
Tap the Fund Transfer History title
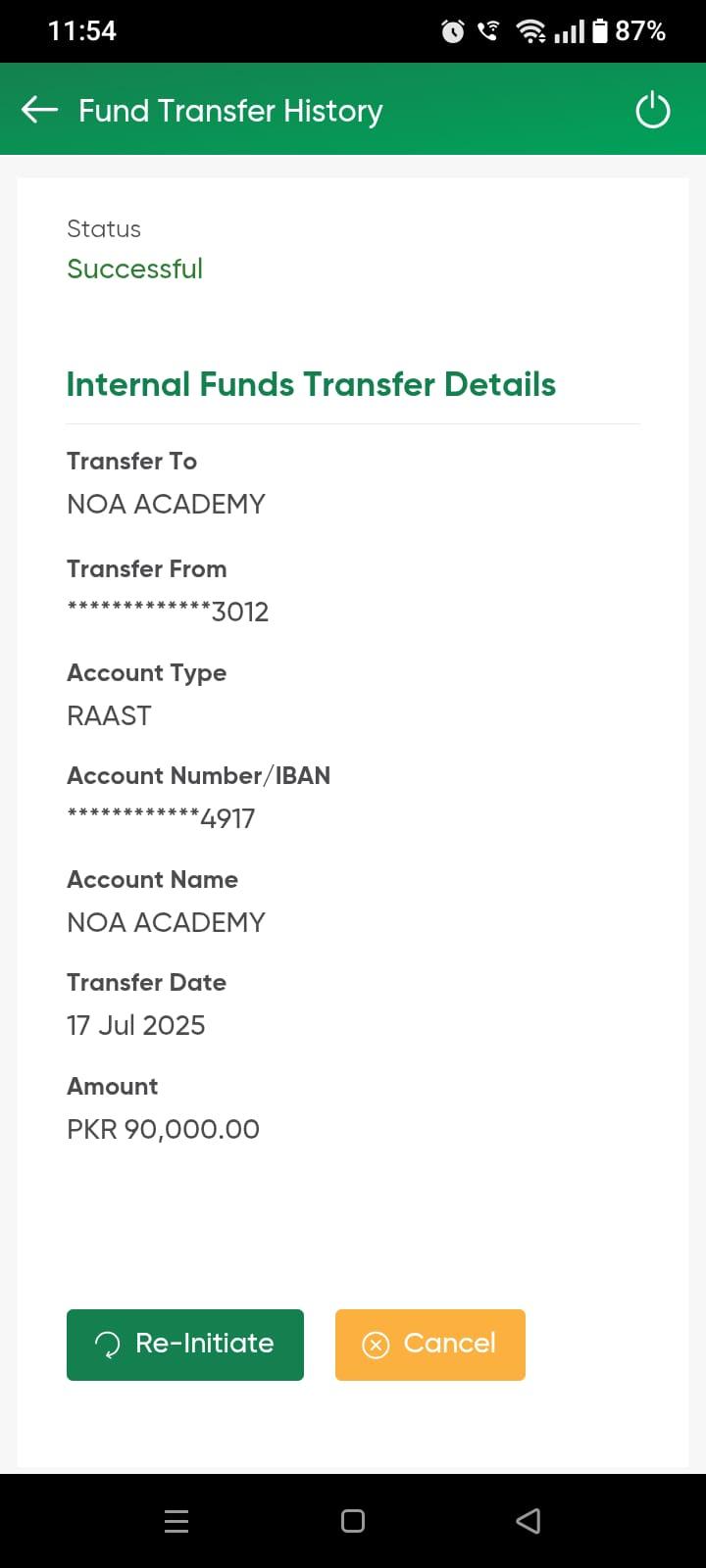[230, 111]
